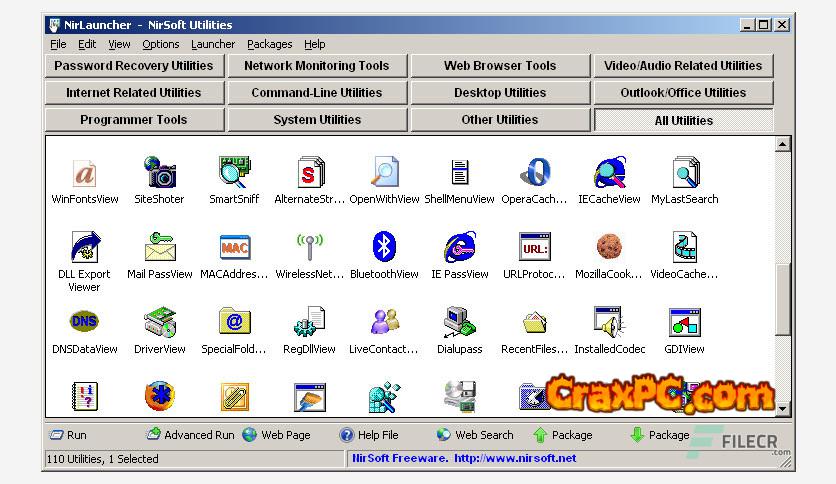Select the Dialupass icon
The image size is (836, 484).
(x=460, y=322)
